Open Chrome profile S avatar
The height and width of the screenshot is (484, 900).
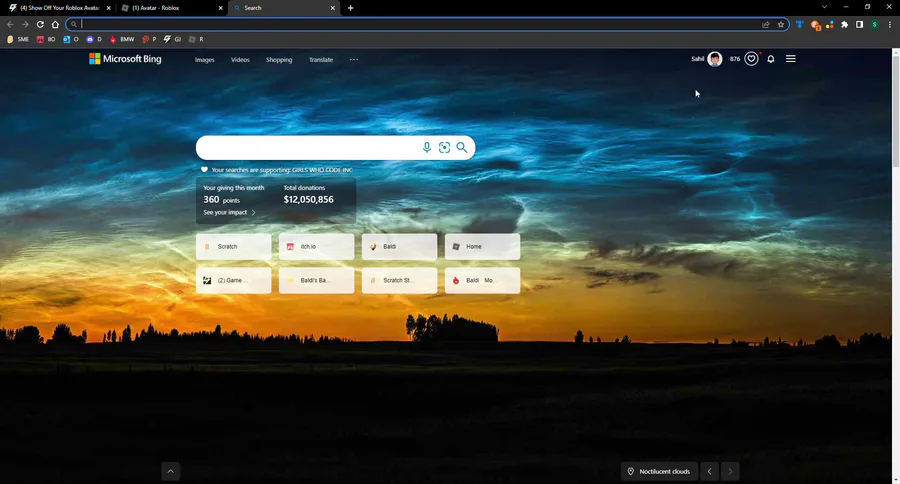click(x=874, y=25)
